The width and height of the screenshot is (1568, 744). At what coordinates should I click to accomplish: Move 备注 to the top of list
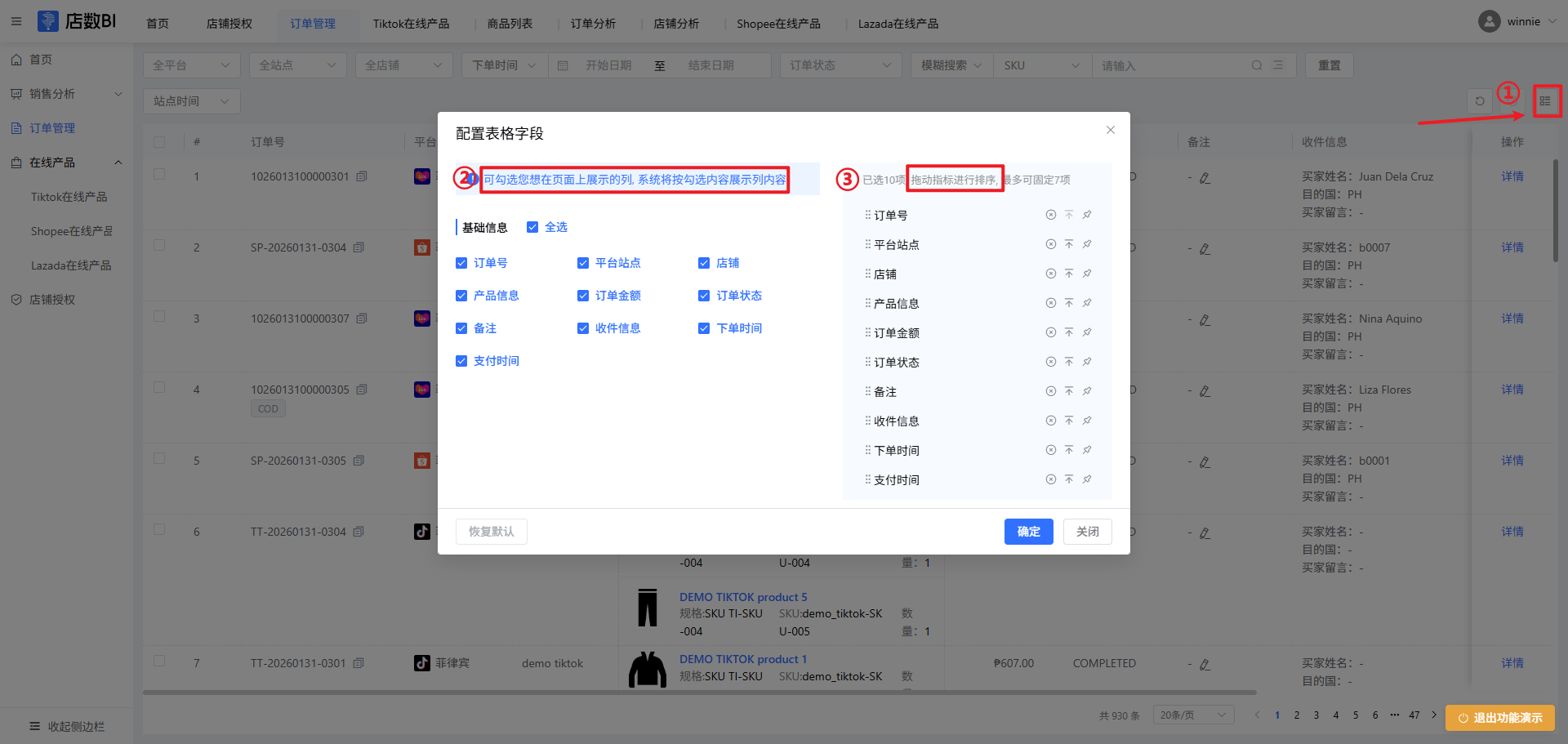click(x=1069, y=391)
